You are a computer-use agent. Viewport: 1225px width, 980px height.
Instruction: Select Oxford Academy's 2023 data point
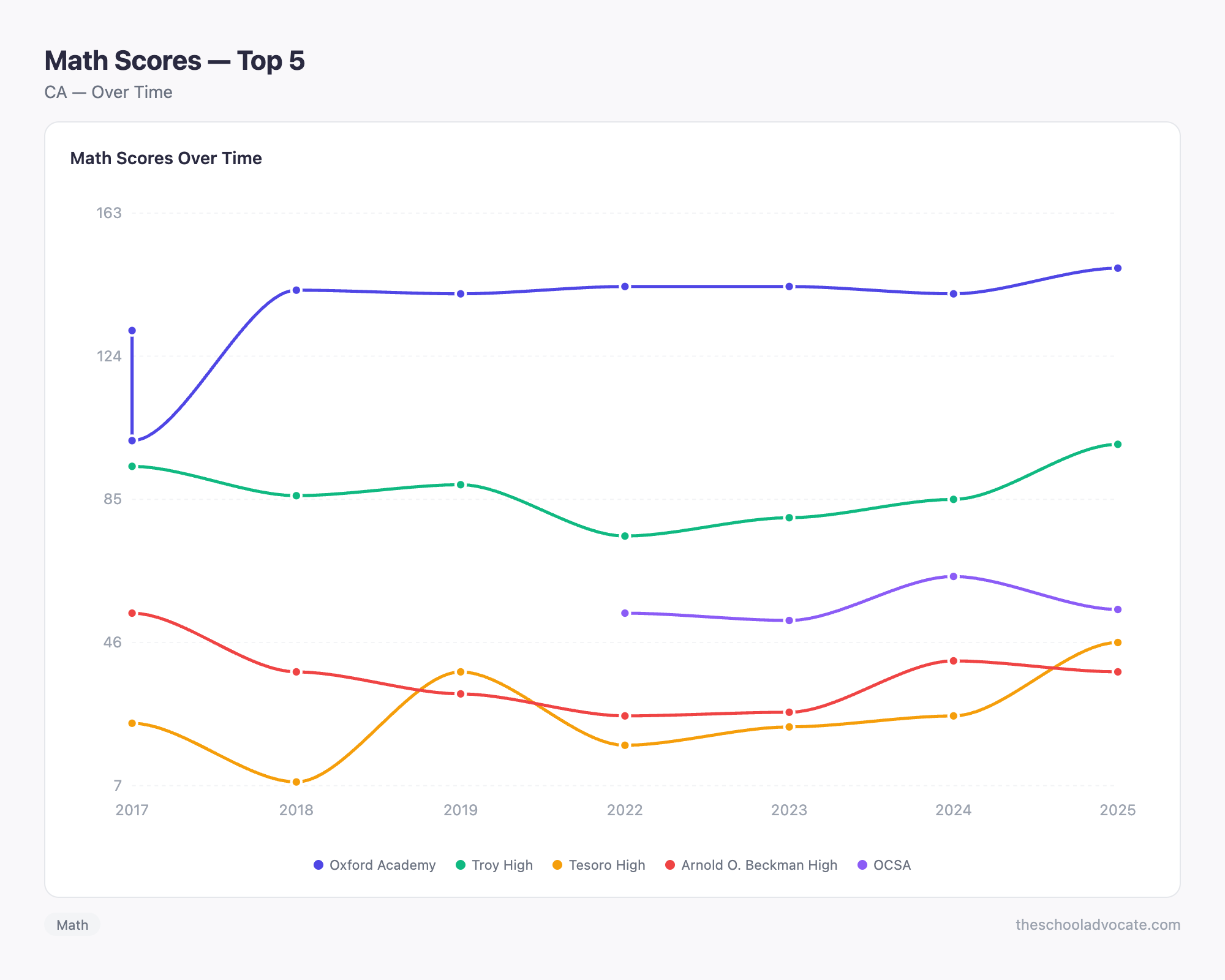pos(789,287)
